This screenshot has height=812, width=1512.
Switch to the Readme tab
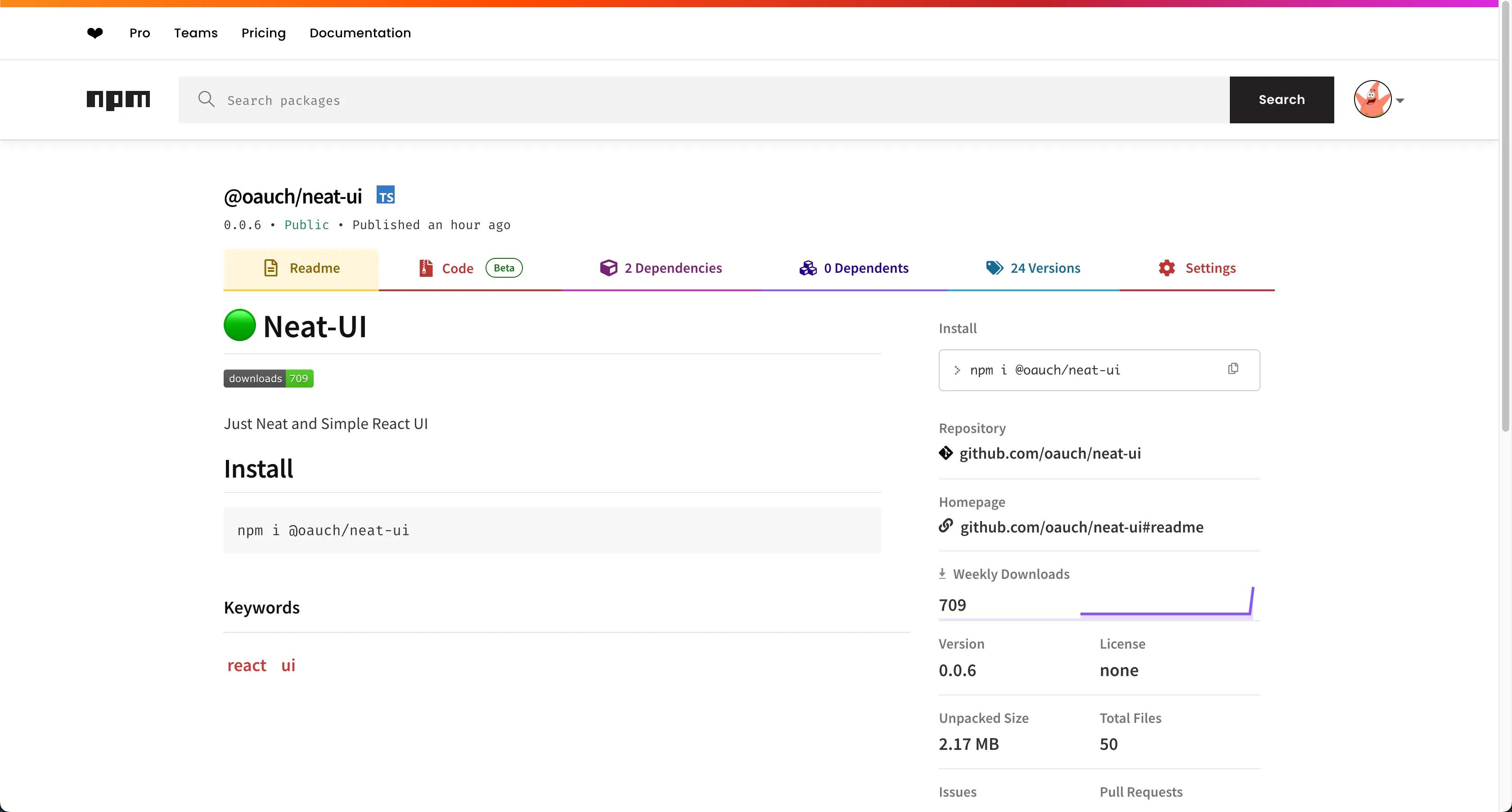click(301, 269)
